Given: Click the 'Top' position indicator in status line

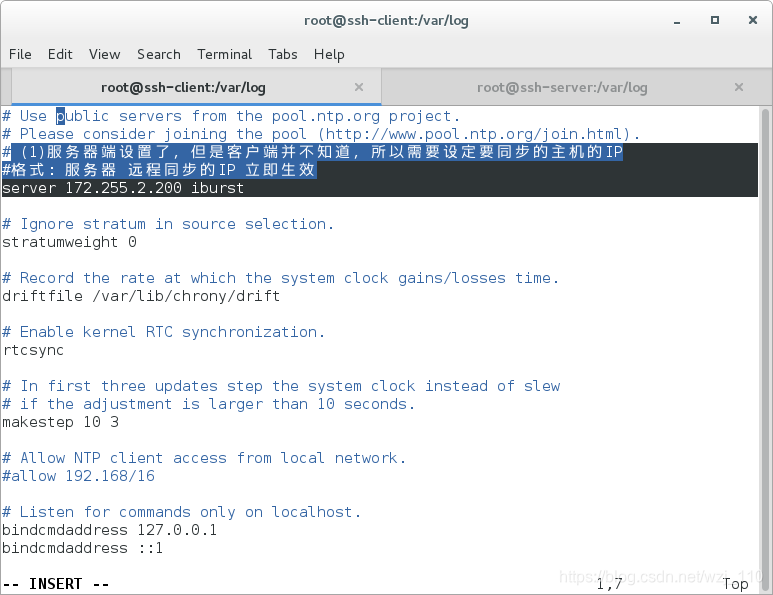Looking at the screenshot, I should (x=735, y=584).
